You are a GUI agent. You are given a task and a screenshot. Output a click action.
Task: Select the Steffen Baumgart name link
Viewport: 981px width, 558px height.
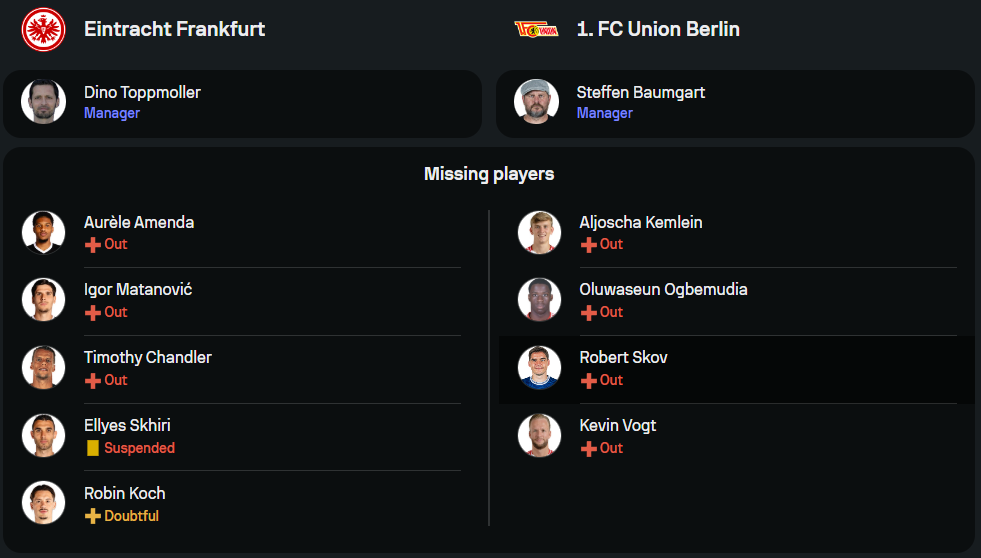point(640,92)
